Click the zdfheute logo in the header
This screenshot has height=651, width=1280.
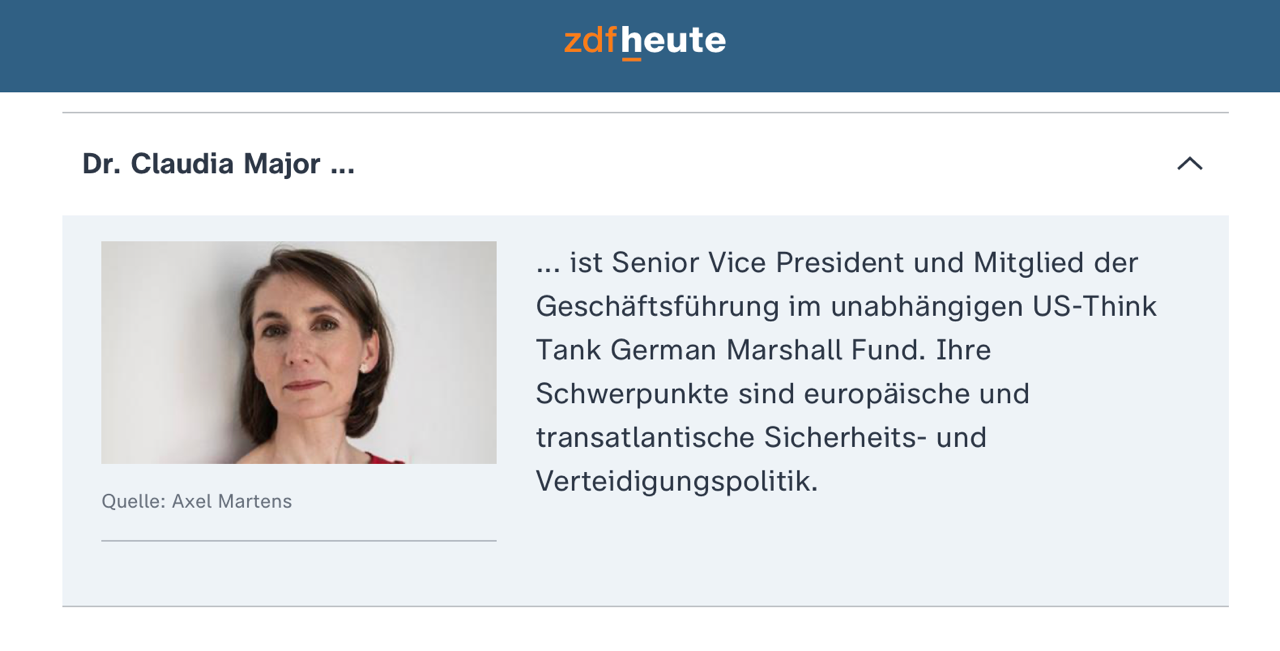tap(644, 41)
